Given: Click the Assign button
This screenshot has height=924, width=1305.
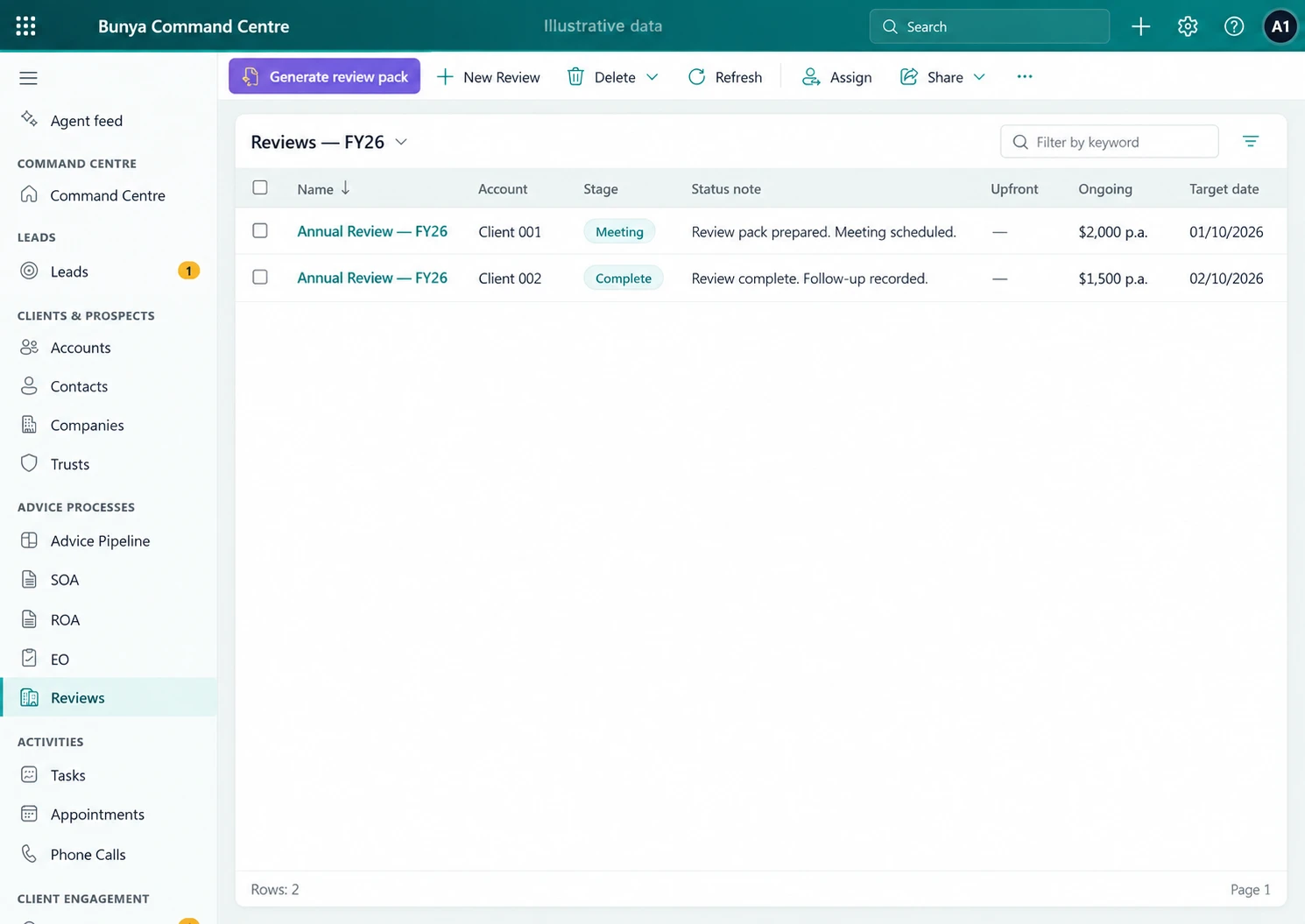Looking at the screenshot, I should (x=836, y=77).
